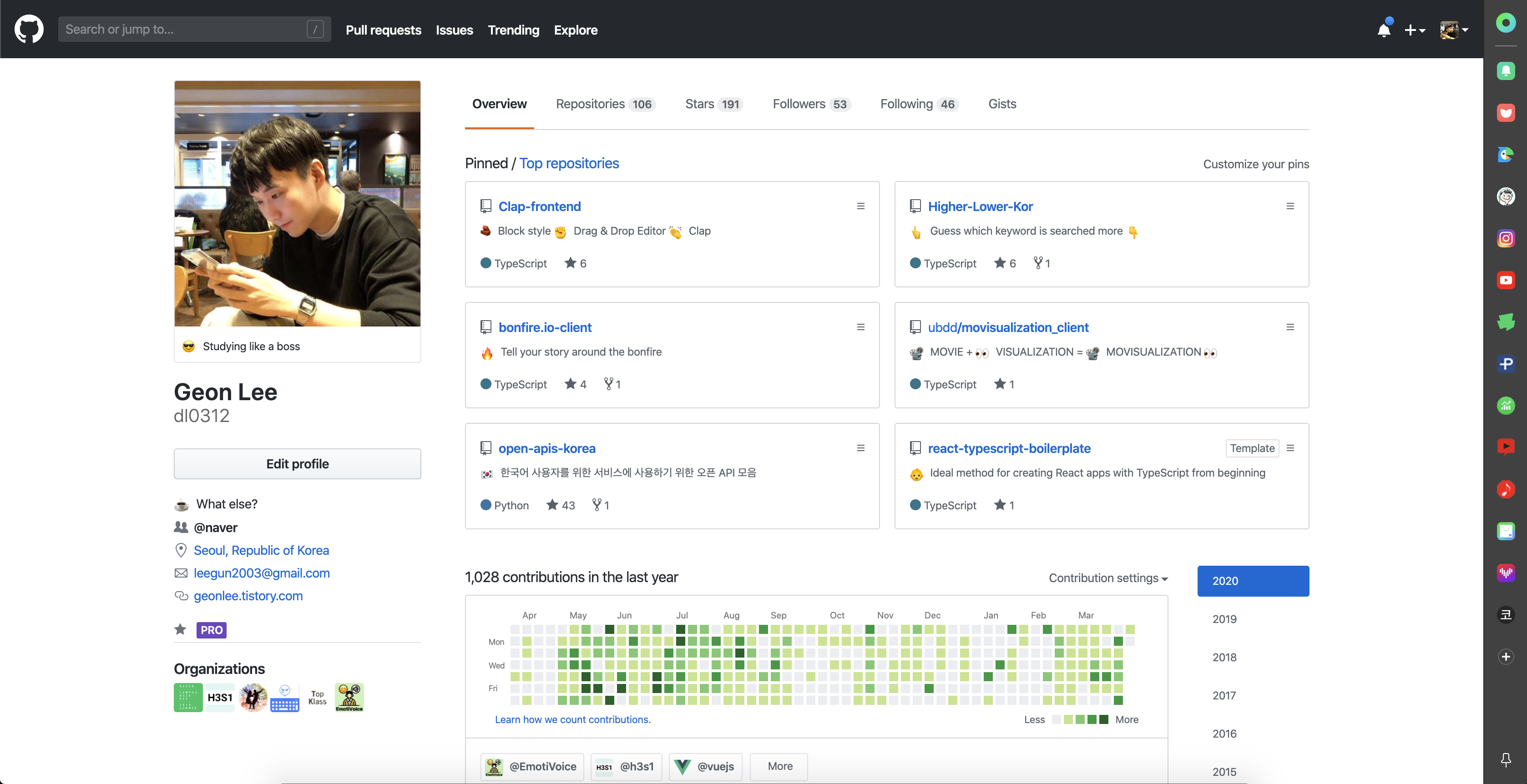This screenshot has height=784, width=1527.
Task: Click the add plus circle in the sidebar
Action: [1505, 656]
